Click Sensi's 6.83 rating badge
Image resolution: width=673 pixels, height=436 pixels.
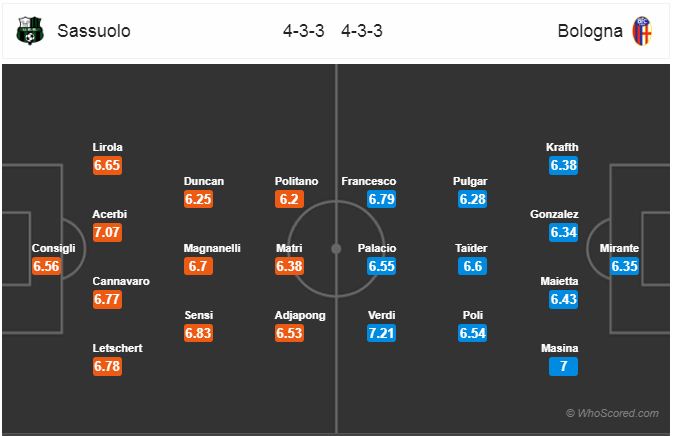(198, 333)
